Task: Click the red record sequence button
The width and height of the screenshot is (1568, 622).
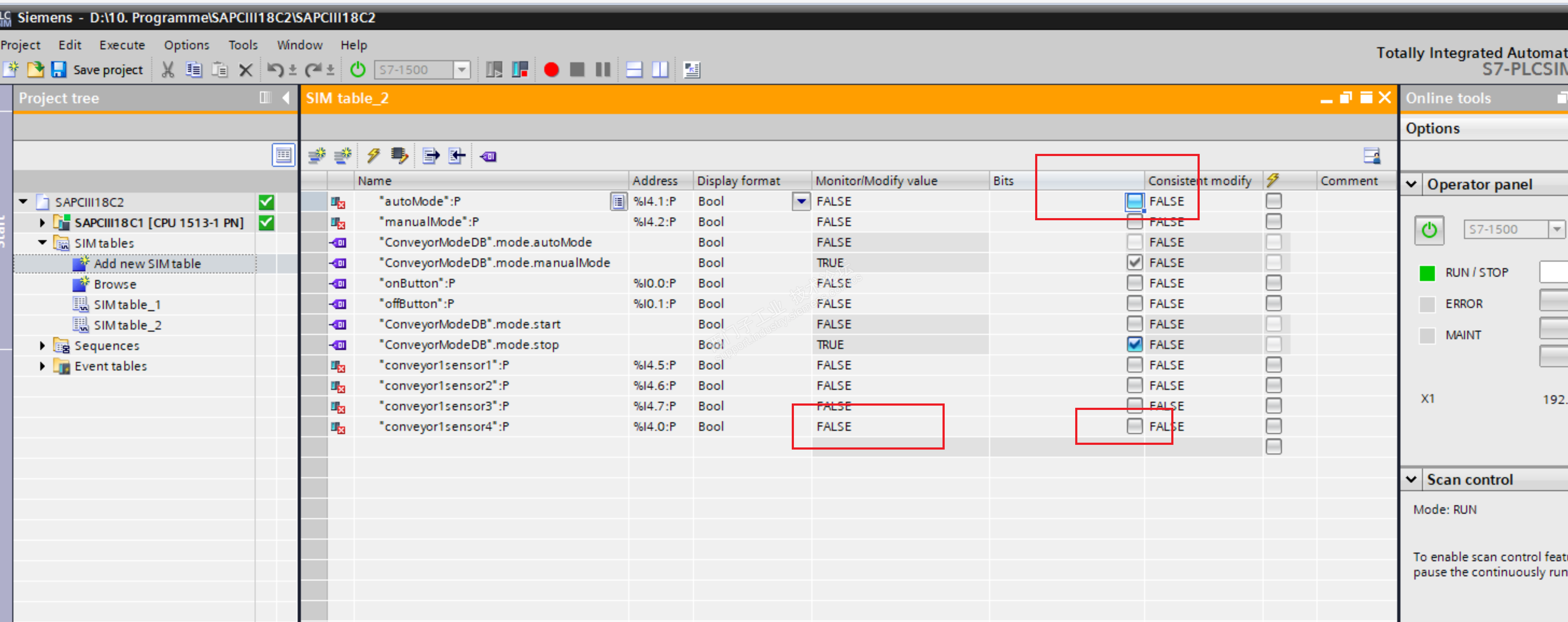Action: pos(551,70)
